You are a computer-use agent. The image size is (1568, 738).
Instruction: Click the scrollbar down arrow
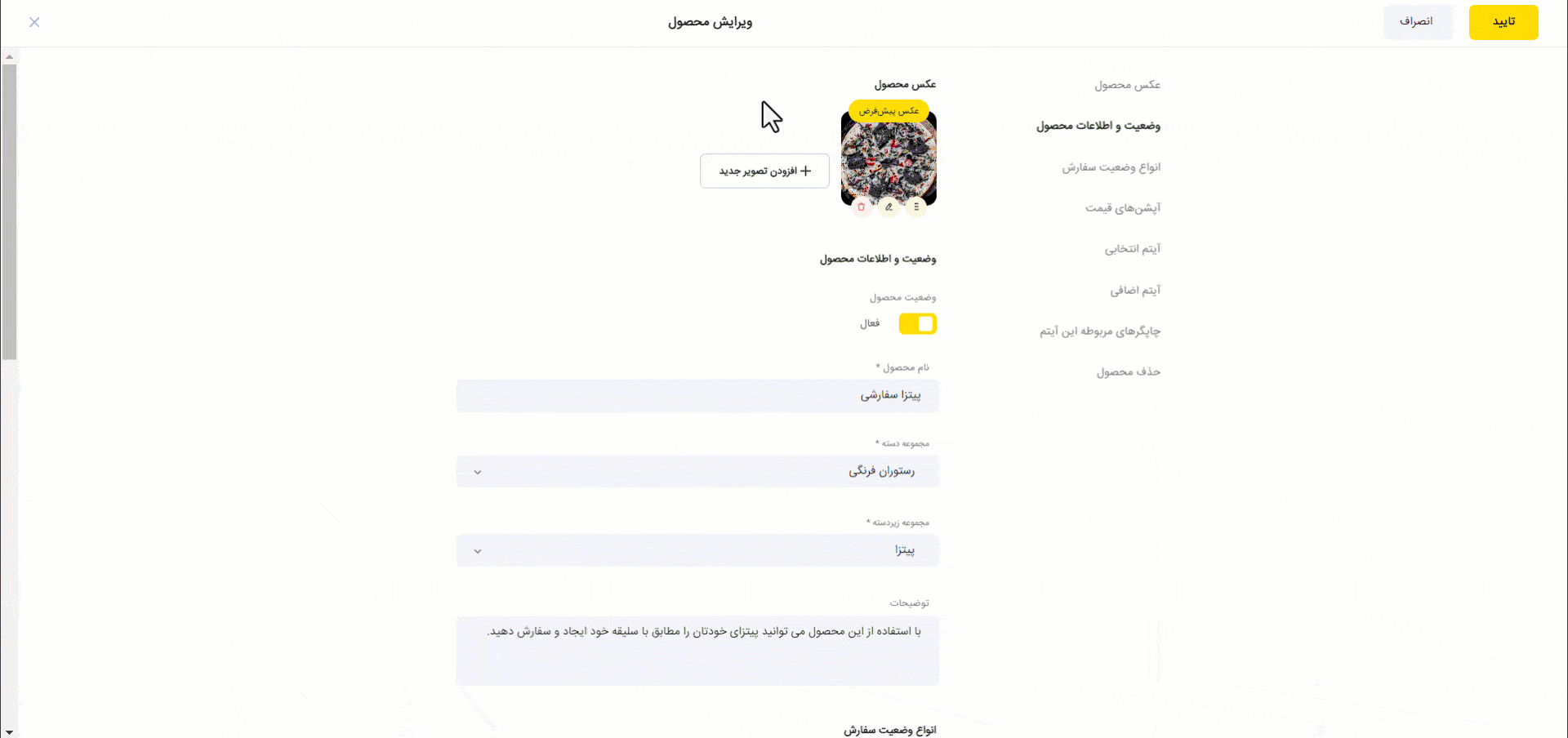point(9,732)
